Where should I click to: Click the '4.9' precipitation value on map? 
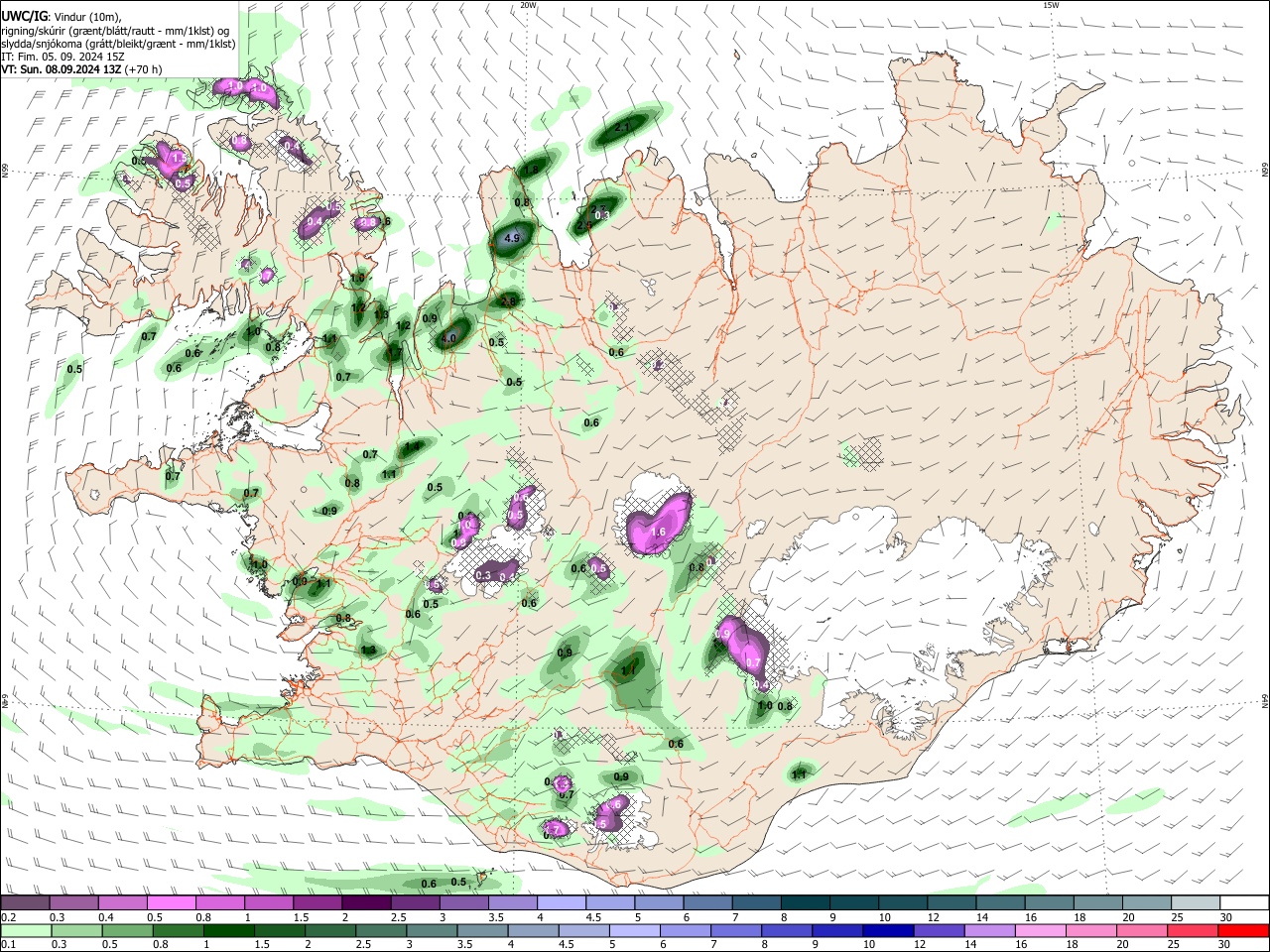click(512, 239)
